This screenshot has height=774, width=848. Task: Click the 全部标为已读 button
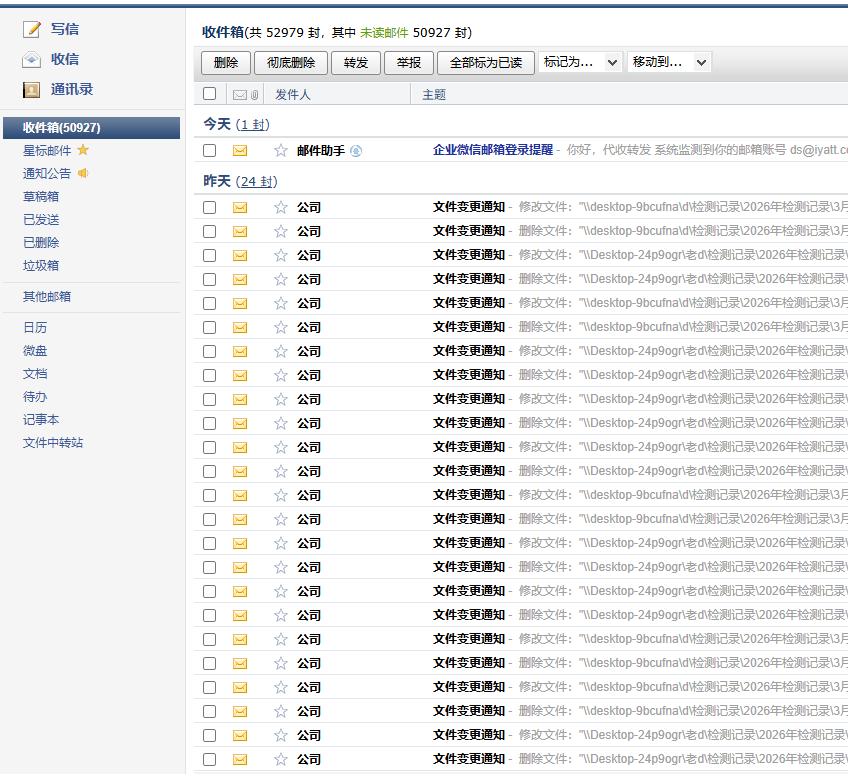coord(485,62)
